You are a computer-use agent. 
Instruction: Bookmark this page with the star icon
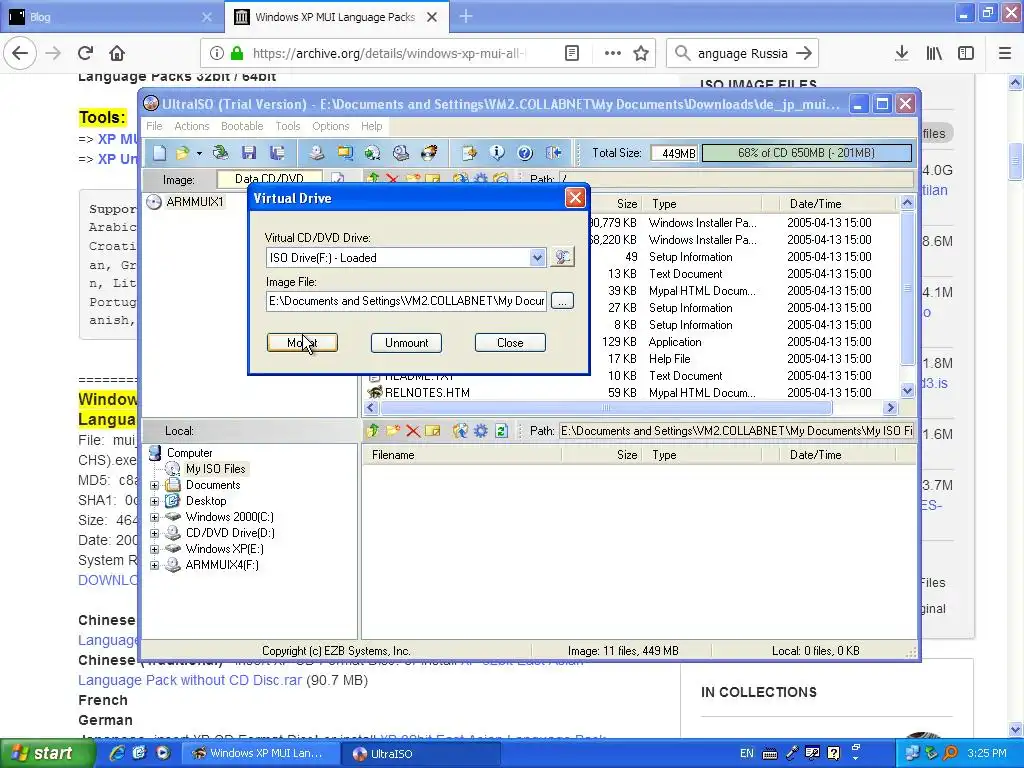coord(641,54)
